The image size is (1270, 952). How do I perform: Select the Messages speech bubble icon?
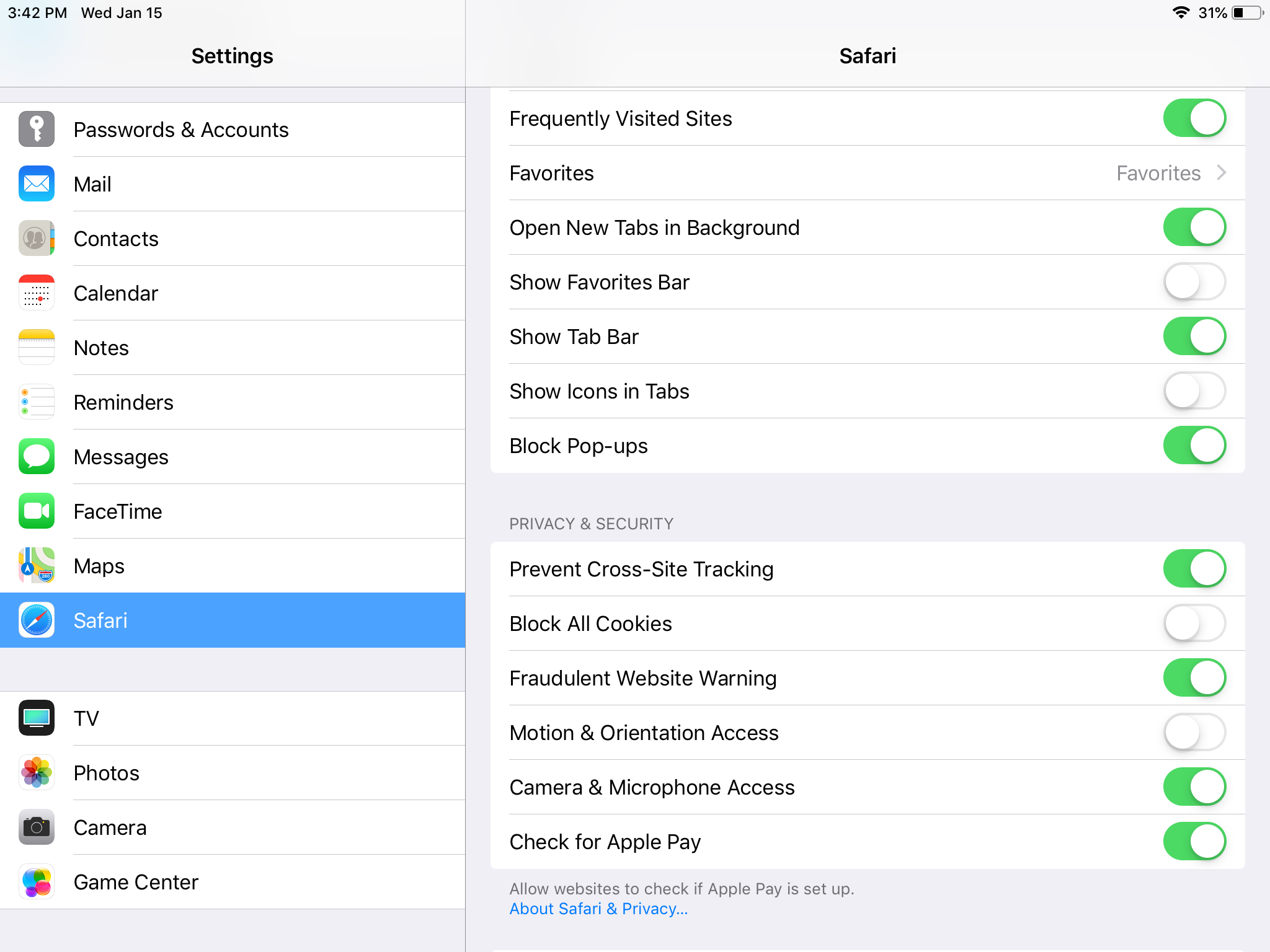(x=37, y=457)
